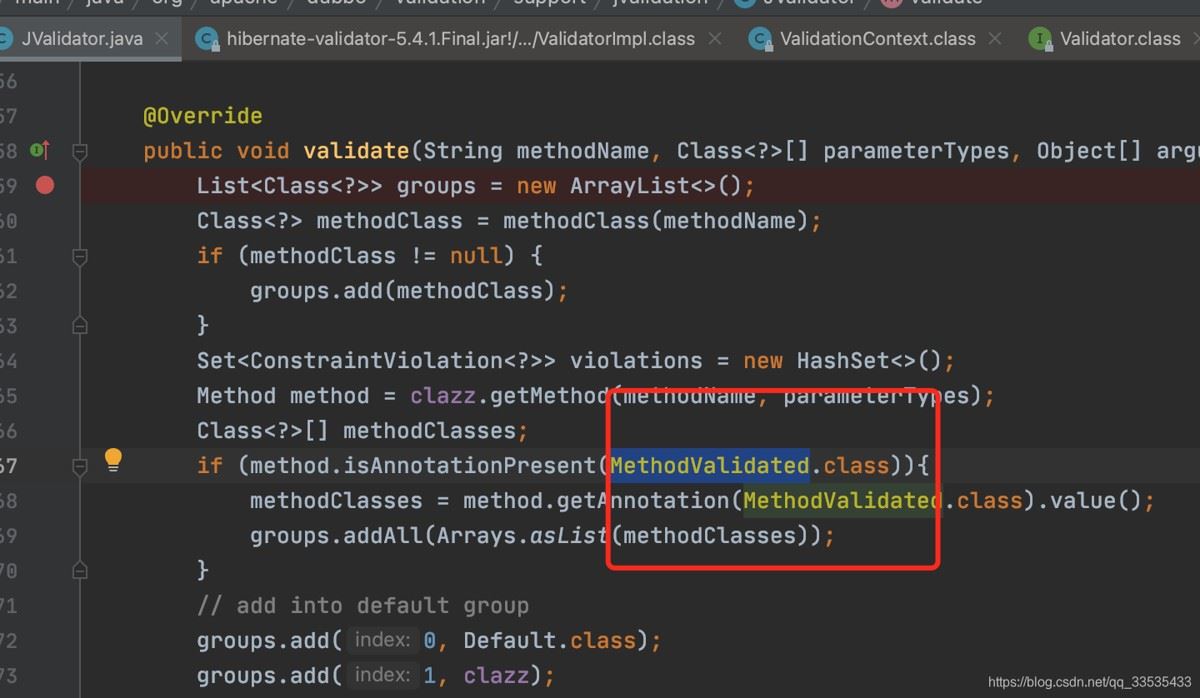The image size is (1200, 698).
Task: Click the methodClasses declaration line
Action: [x=363, y=430]
